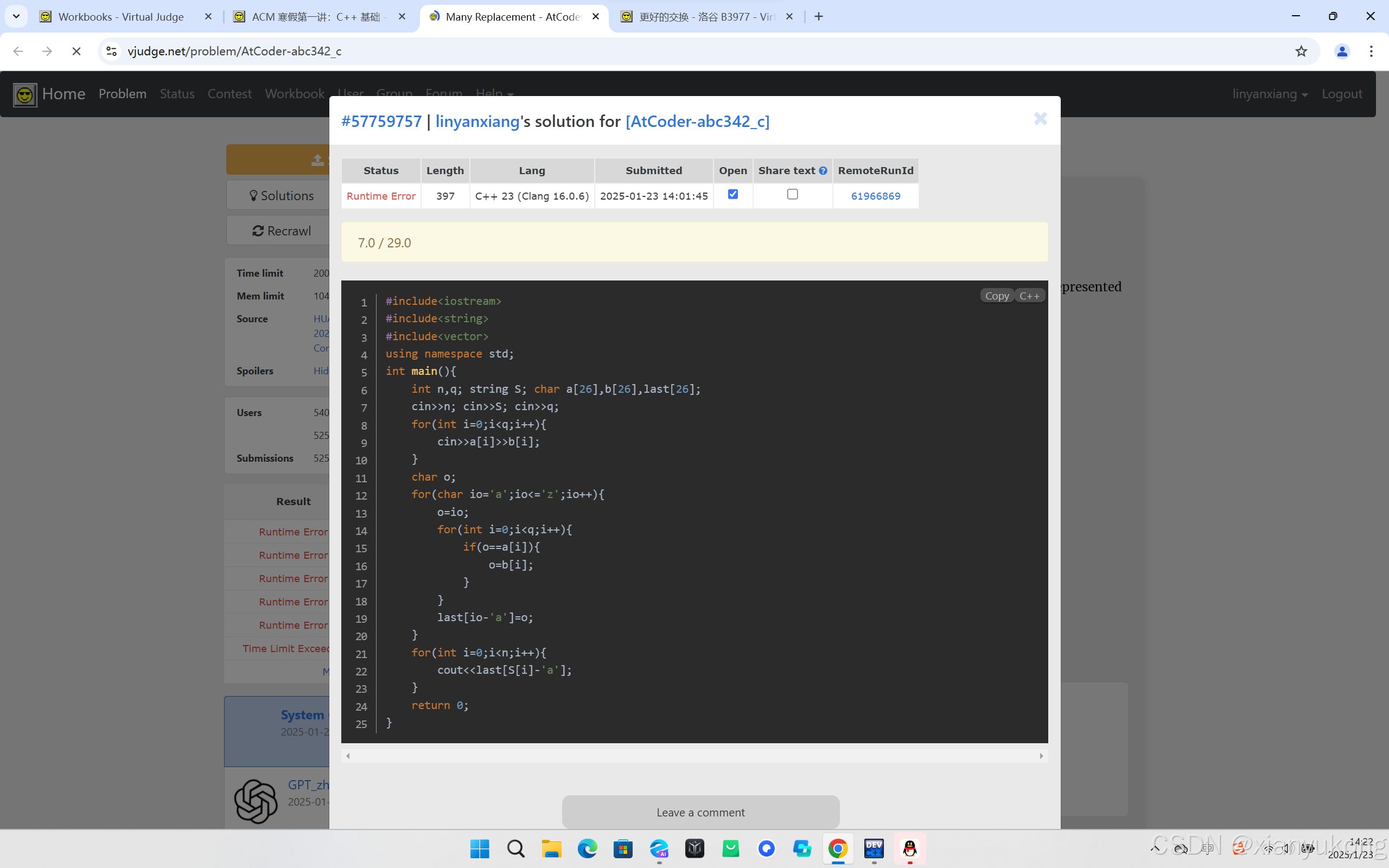Click the Virtual Judge logo icon
1389x868 pixels.
tap(24, 94)
